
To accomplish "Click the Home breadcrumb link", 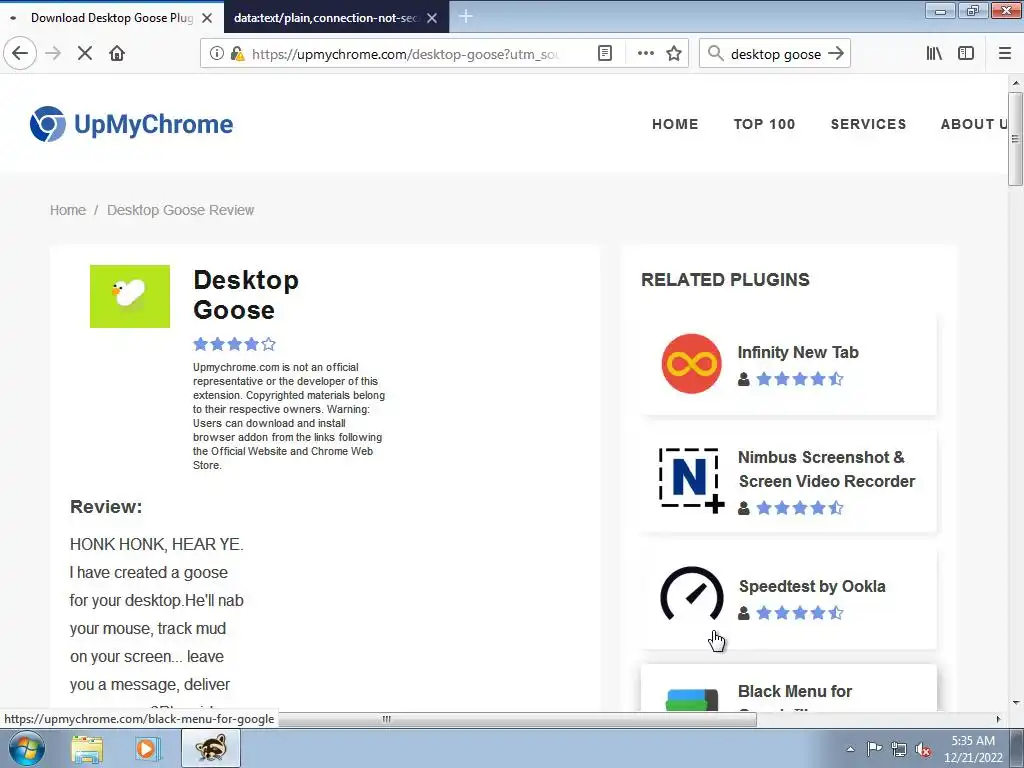I will point(68,210).
